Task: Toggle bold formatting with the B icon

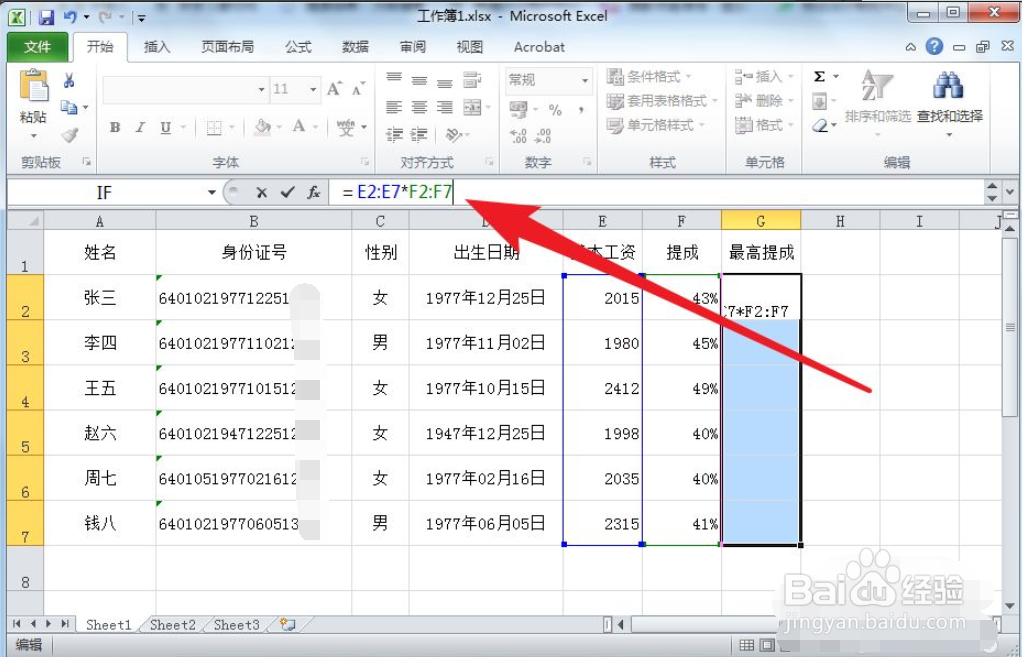Action: [x=113, y=129]
